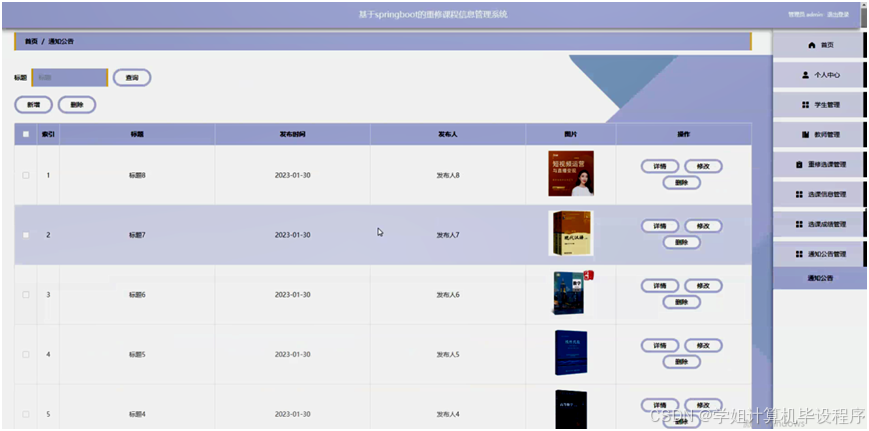
Task: Open 选课成绩管理 in the sidebar
Action: [819, 224]
